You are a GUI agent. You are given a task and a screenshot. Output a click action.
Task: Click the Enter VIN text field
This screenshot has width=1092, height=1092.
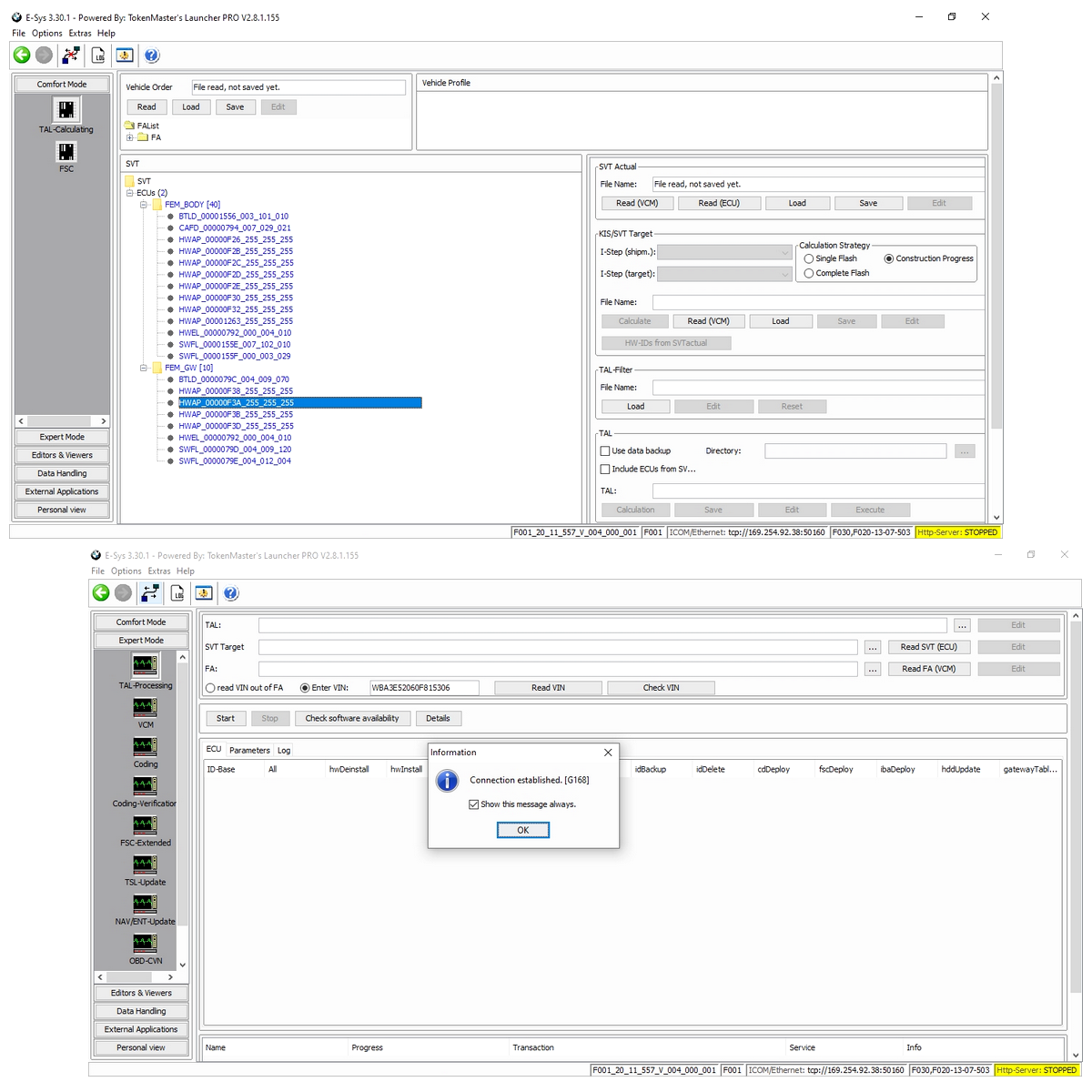point(423,688)
